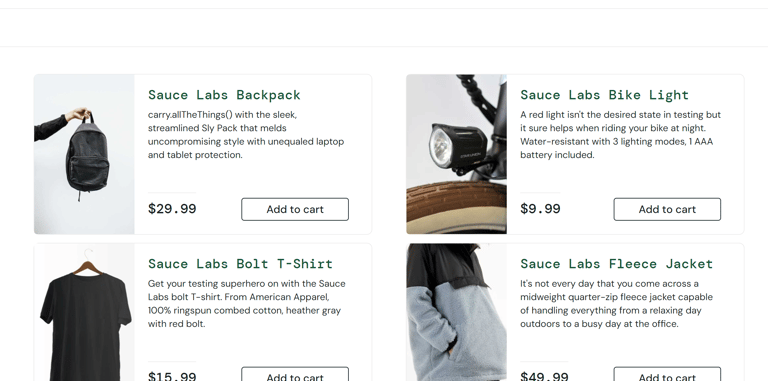The image size is (768, 381).
Task: Open the Sauce Labs Backpack title link
Action: 224,95
